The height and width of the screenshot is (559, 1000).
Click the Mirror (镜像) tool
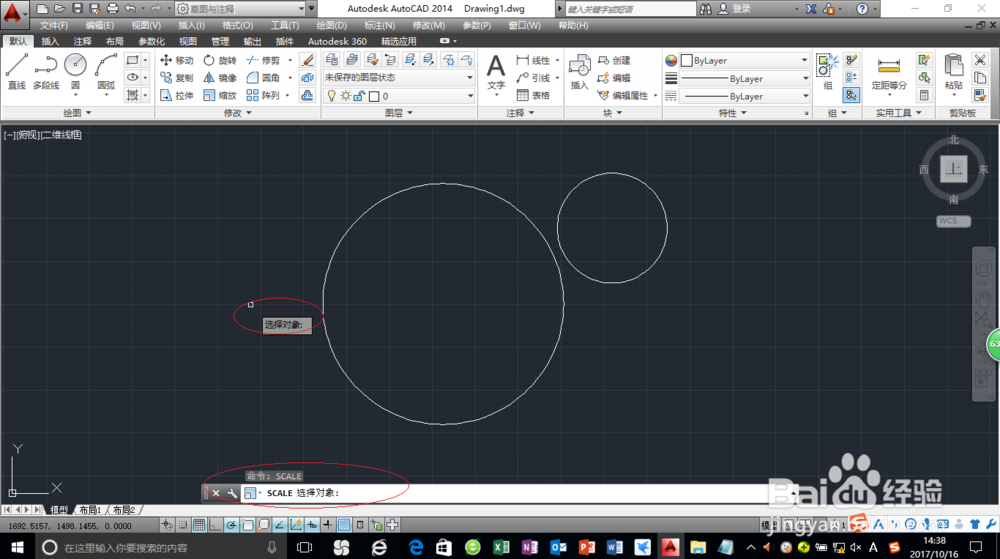[219, 78]
